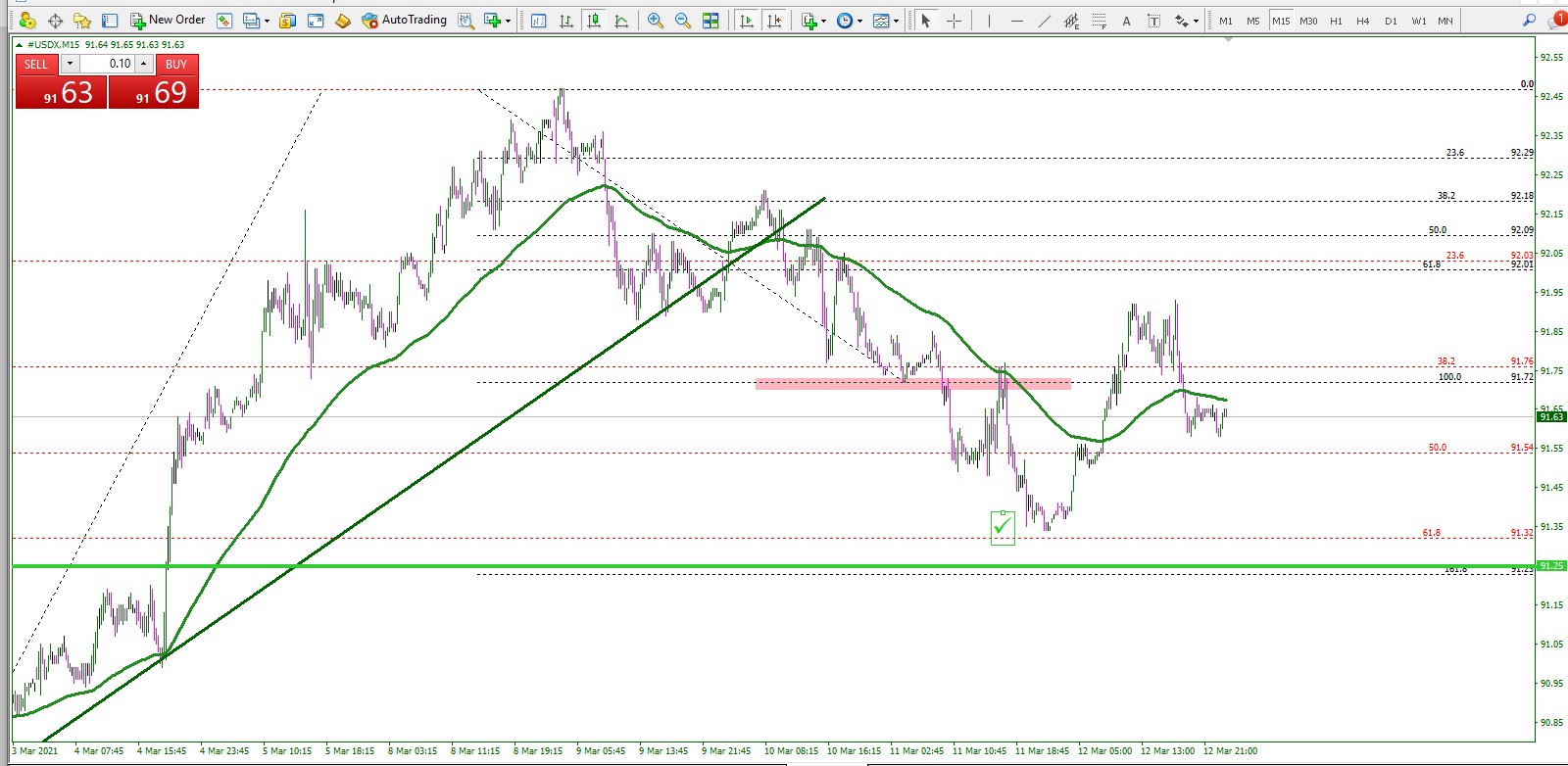Expand the new chart dropdown arrow
1568x766 pixels.
coord(508,21)
